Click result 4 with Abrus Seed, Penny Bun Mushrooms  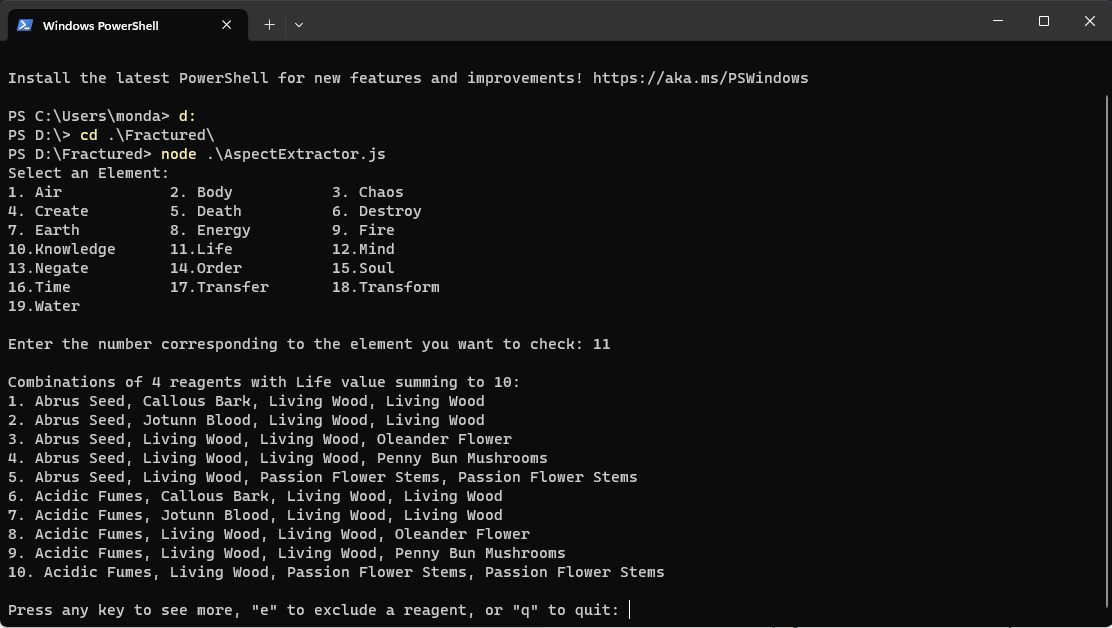(x=277, y=459)
